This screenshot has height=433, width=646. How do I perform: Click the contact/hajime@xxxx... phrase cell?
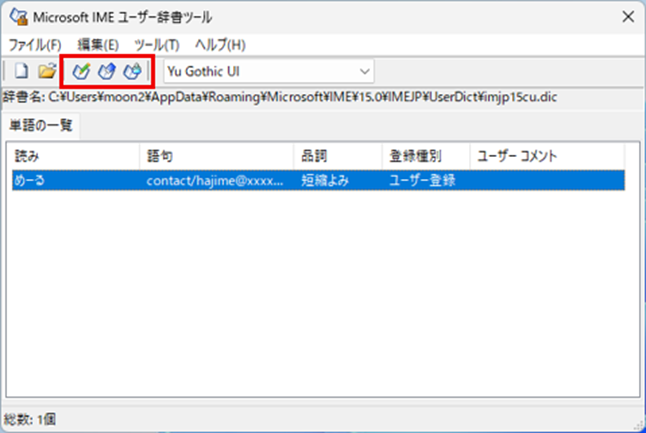point(215,180)
